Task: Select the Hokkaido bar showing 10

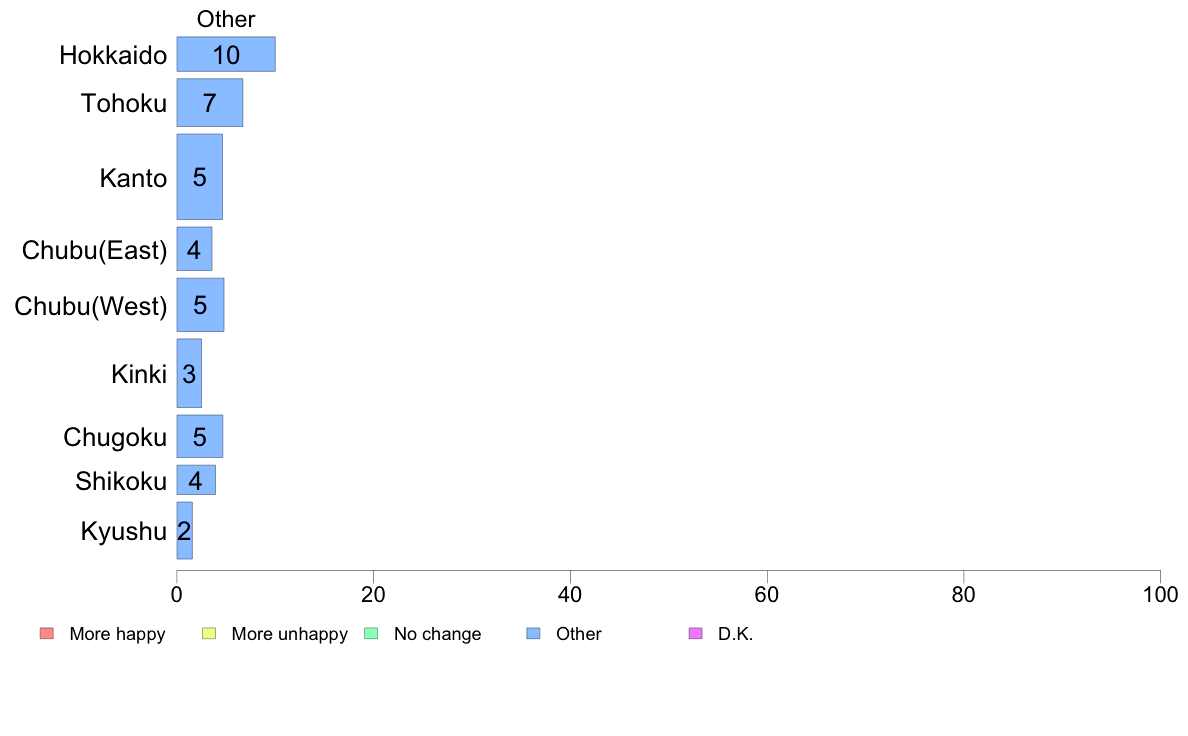Action: 226,55
